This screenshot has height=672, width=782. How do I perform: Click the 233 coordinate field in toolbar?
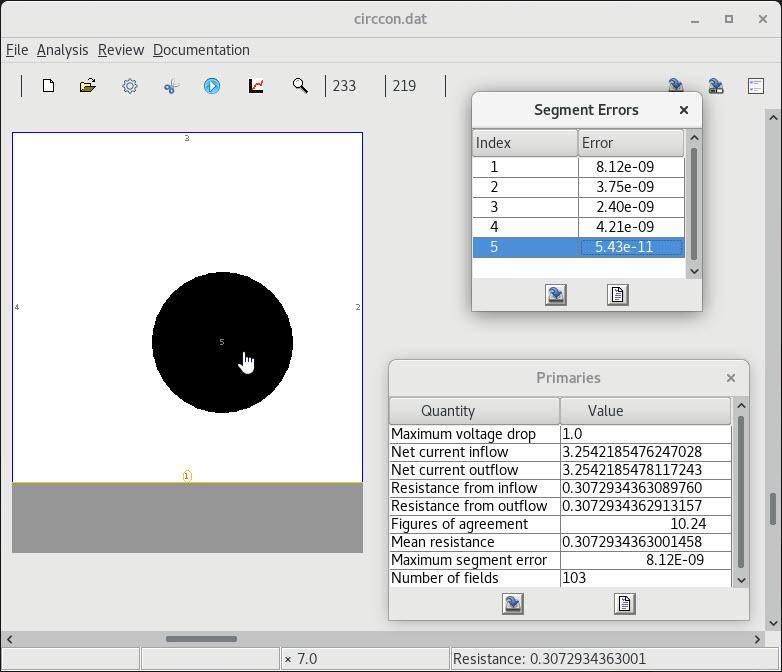[345, 86]
